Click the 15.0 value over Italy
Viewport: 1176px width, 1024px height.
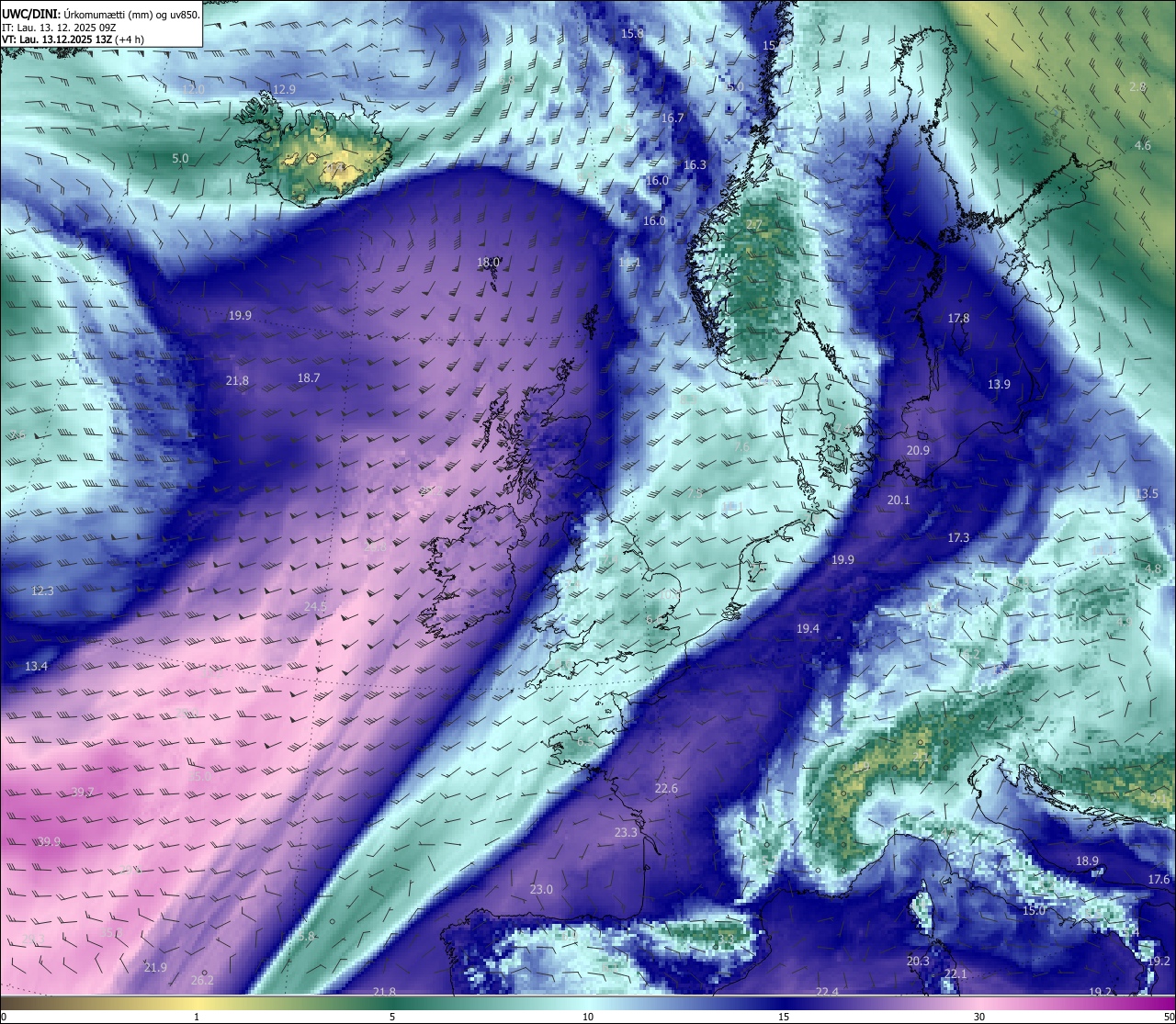(x=1034, y=910)
